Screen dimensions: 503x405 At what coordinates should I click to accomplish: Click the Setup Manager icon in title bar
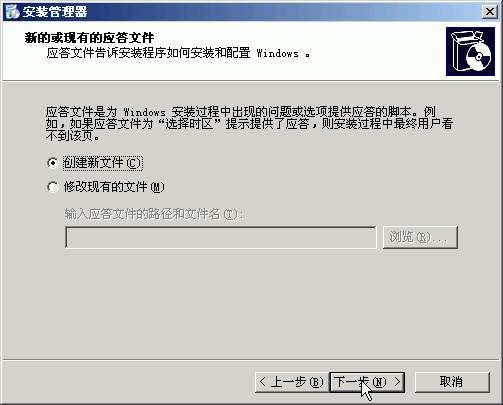tap(13, 12)
